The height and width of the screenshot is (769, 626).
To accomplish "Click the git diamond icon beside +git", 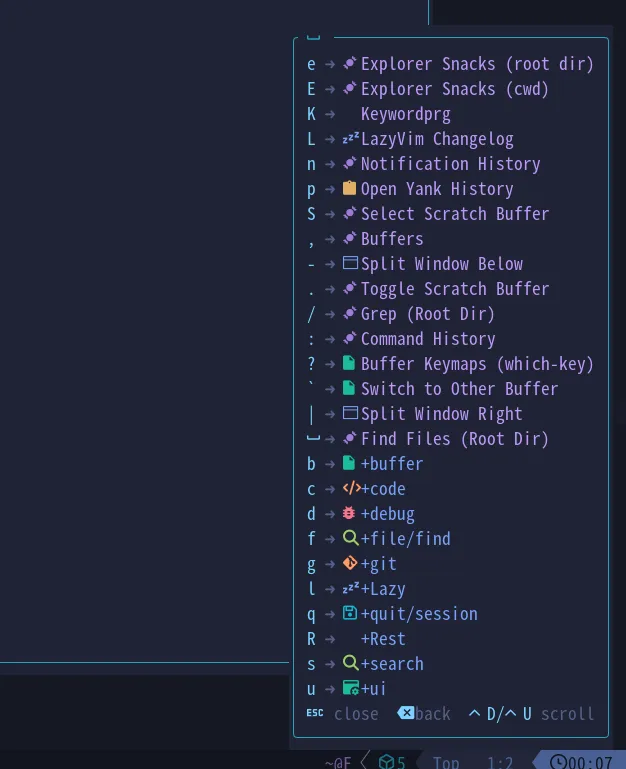I will click(x=350, y=563).
